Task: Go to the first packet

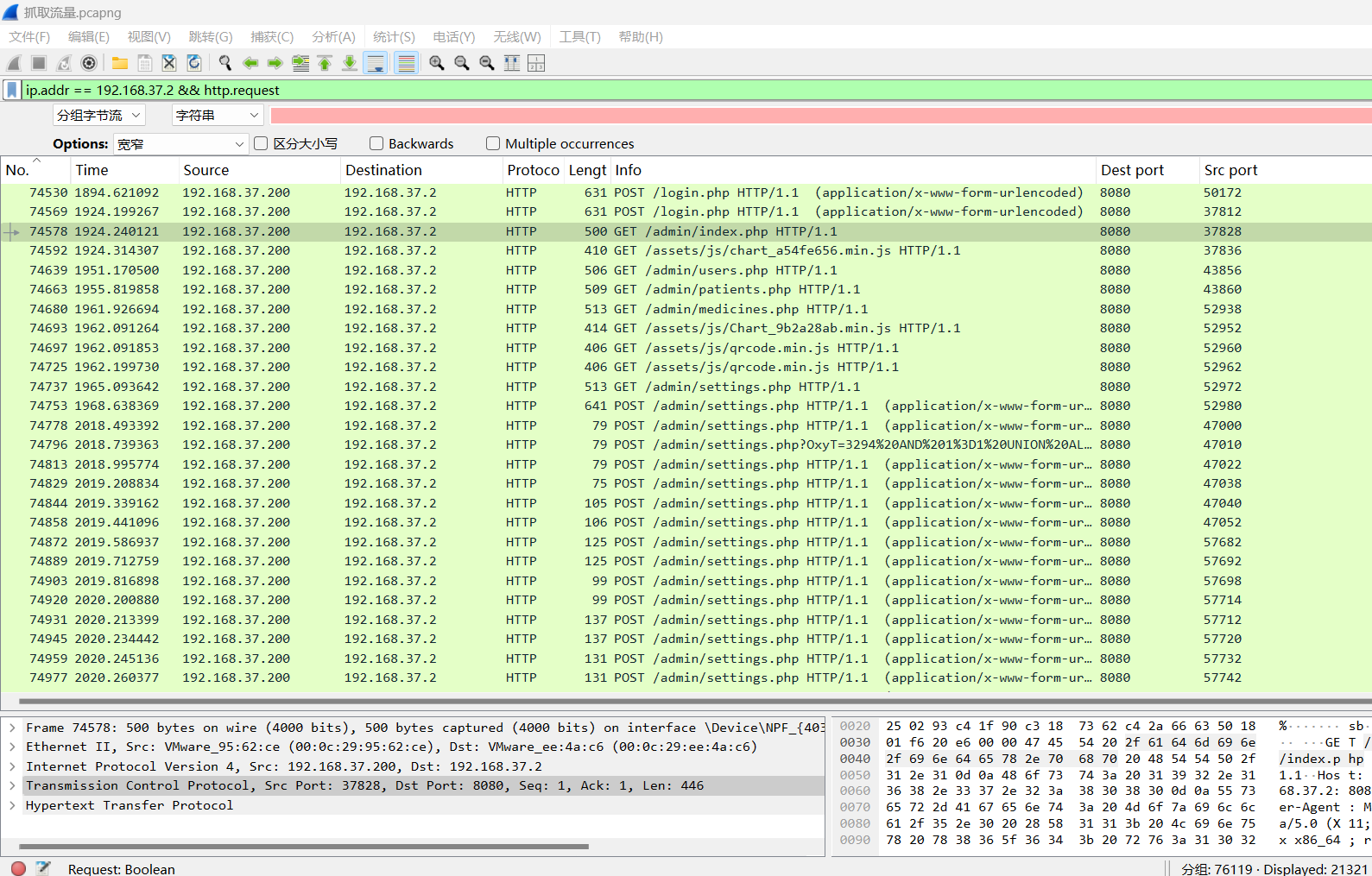Action: coord(325,63)
